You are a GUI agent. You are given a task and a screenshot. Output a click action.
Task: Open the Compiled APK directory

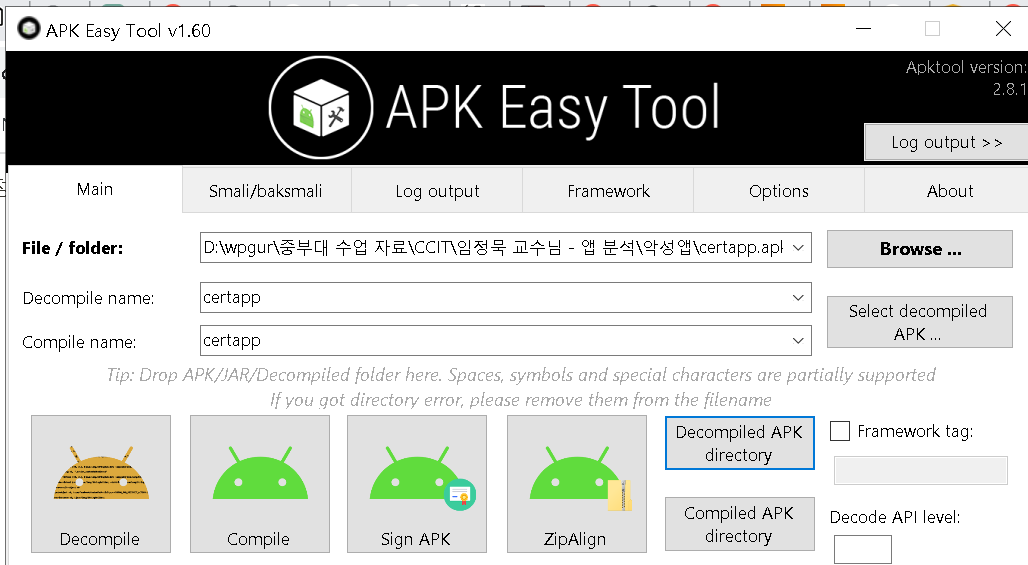pos(740,524)
